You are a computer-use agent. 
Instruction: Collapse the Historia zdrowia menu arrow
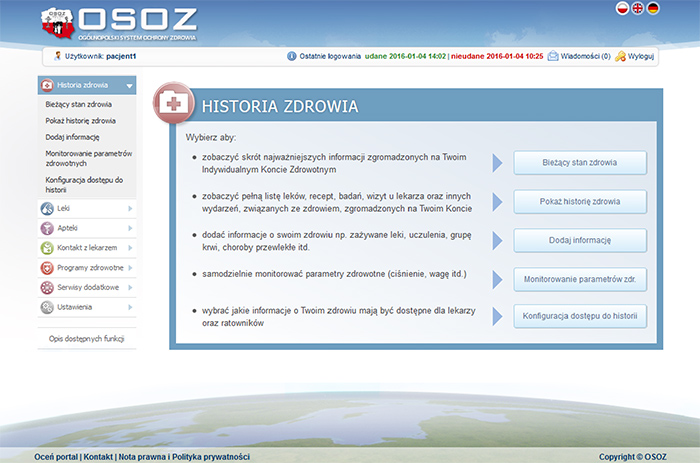[129, 86]
